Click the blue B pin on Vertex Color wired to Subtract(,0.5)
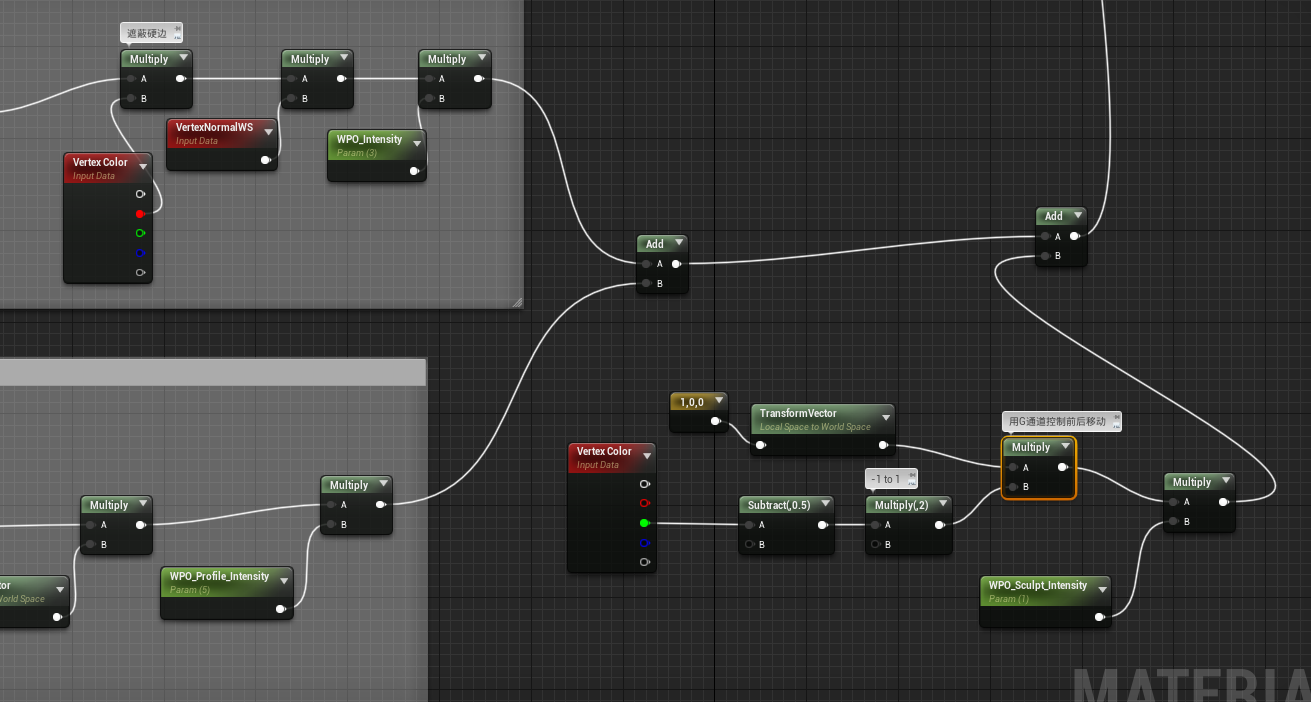This screenshot has height=702, width=1311. click(643, 543)
